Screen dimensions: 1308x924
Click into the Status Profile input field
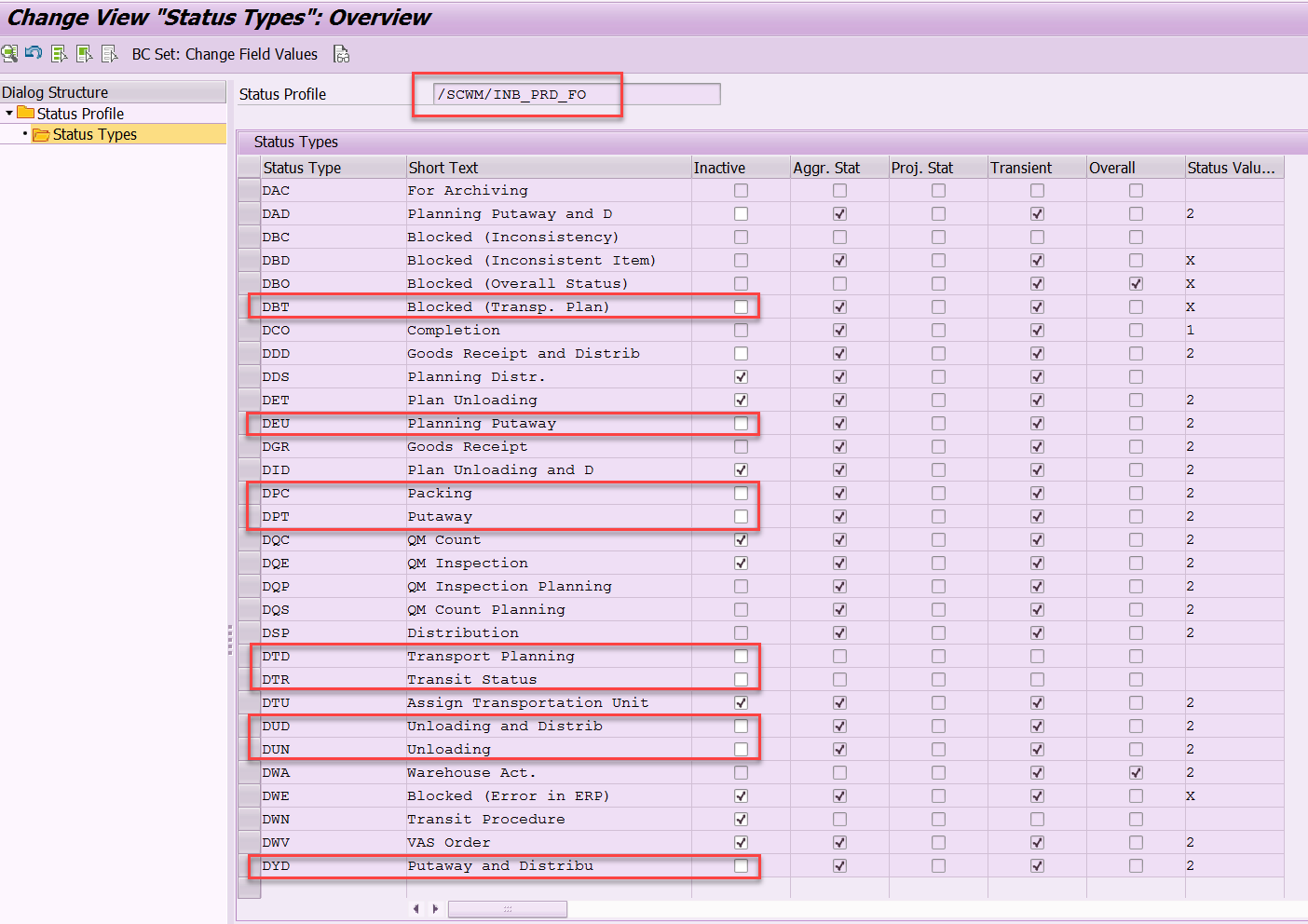click(x=577, y=94)
